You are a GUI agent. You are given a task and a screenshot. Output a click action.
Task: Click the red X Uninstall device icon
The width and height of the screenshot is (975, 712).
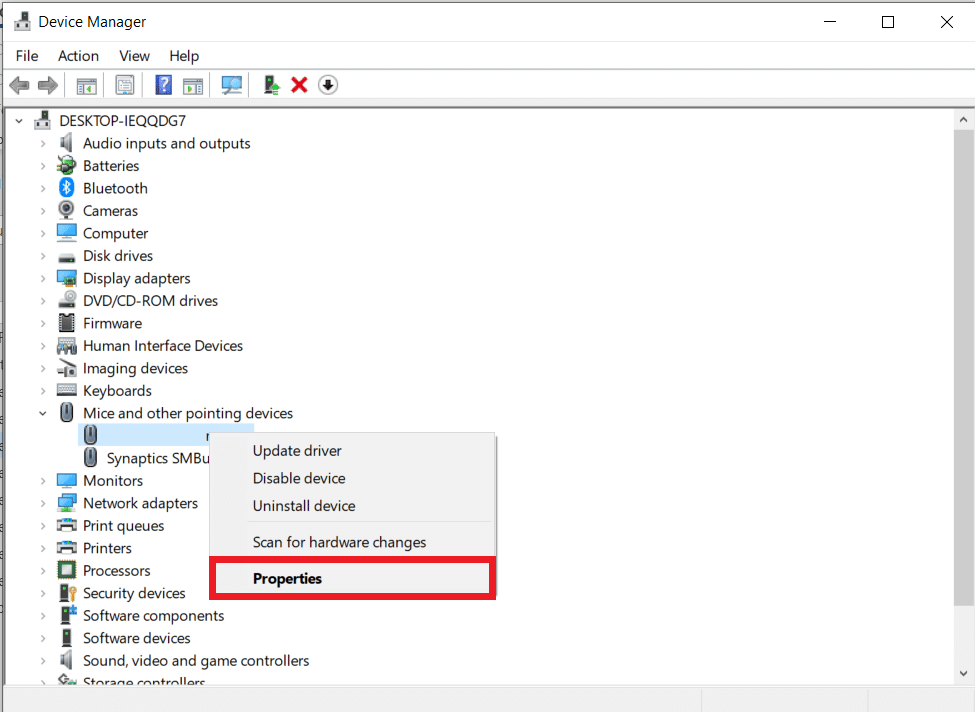(299, 85)
